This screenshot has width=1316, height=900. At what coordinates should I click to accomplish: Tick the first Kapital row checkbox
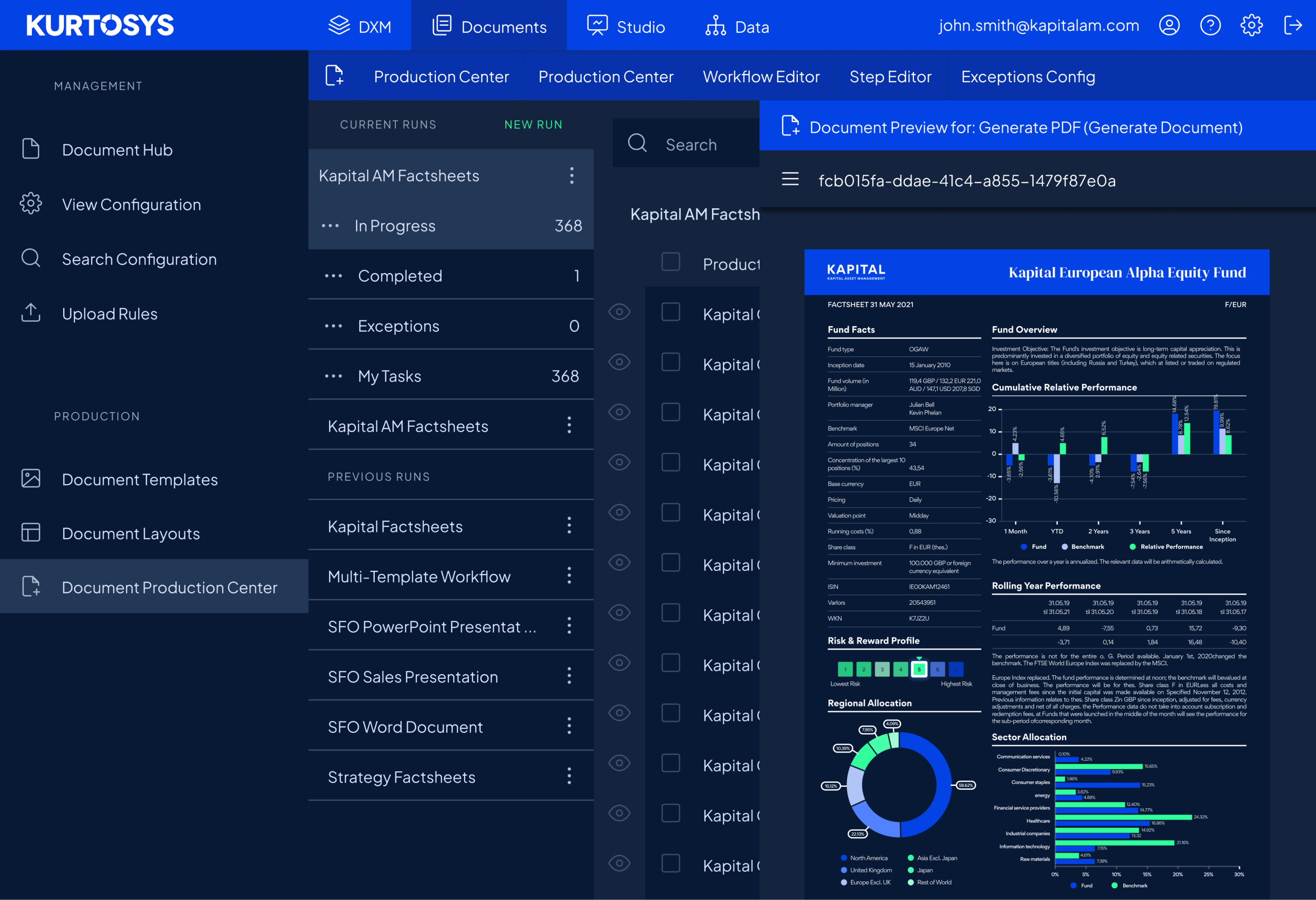click(x=671, y=312)
